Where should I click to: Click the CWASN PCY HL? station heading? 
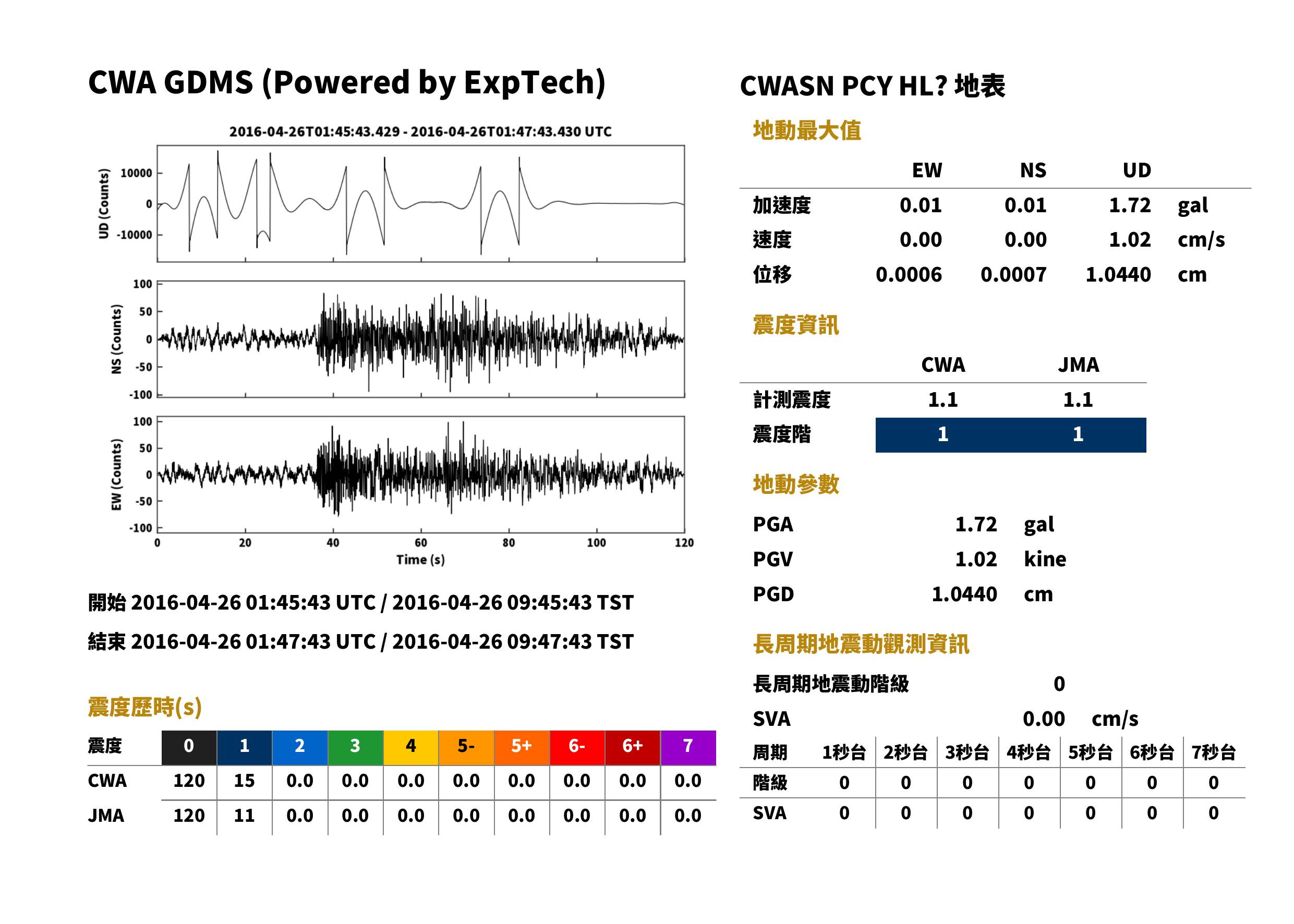[x=873, y=86]
